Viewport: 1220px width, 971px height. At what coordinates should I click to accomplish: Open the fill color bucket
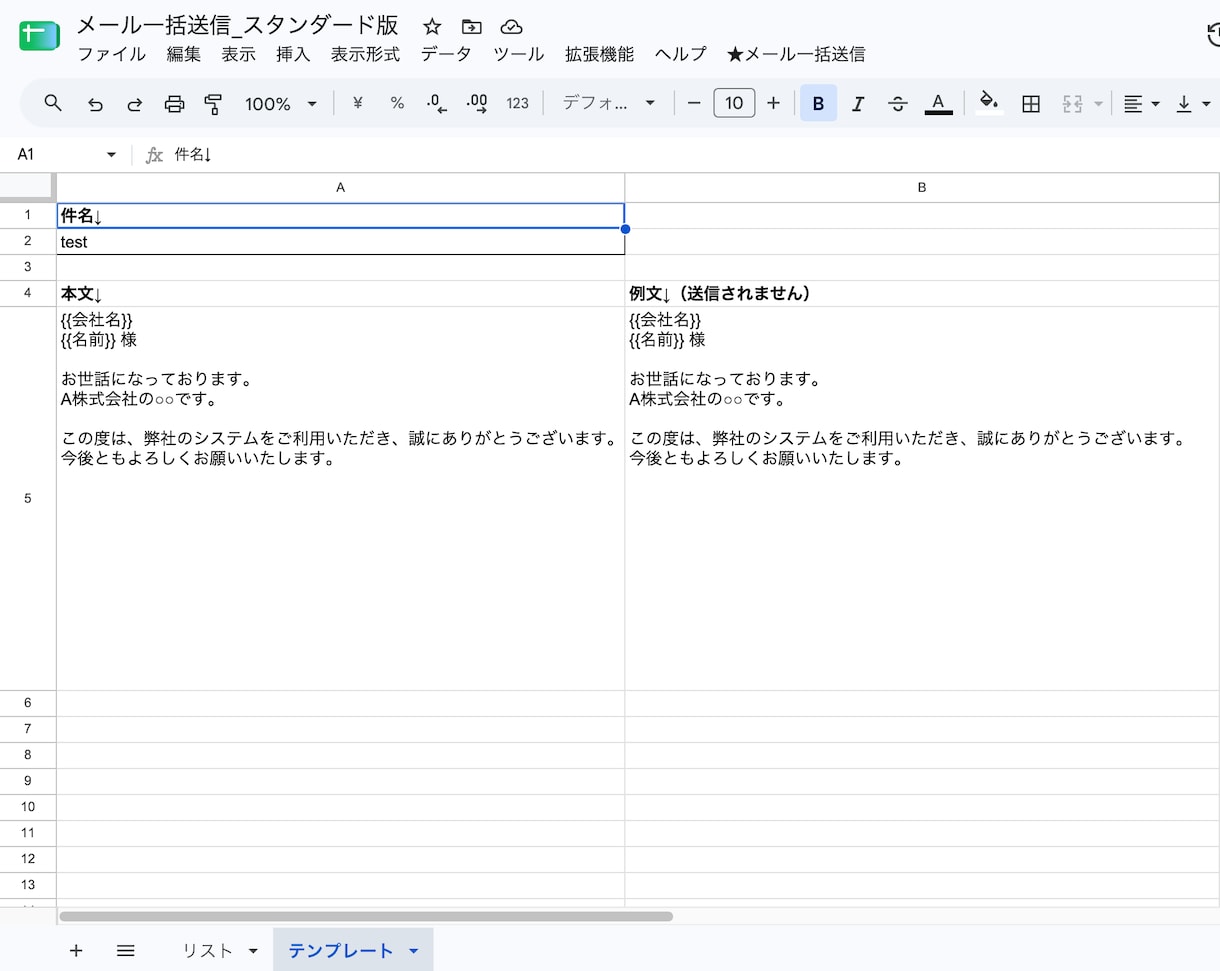[x=989, y=102]
